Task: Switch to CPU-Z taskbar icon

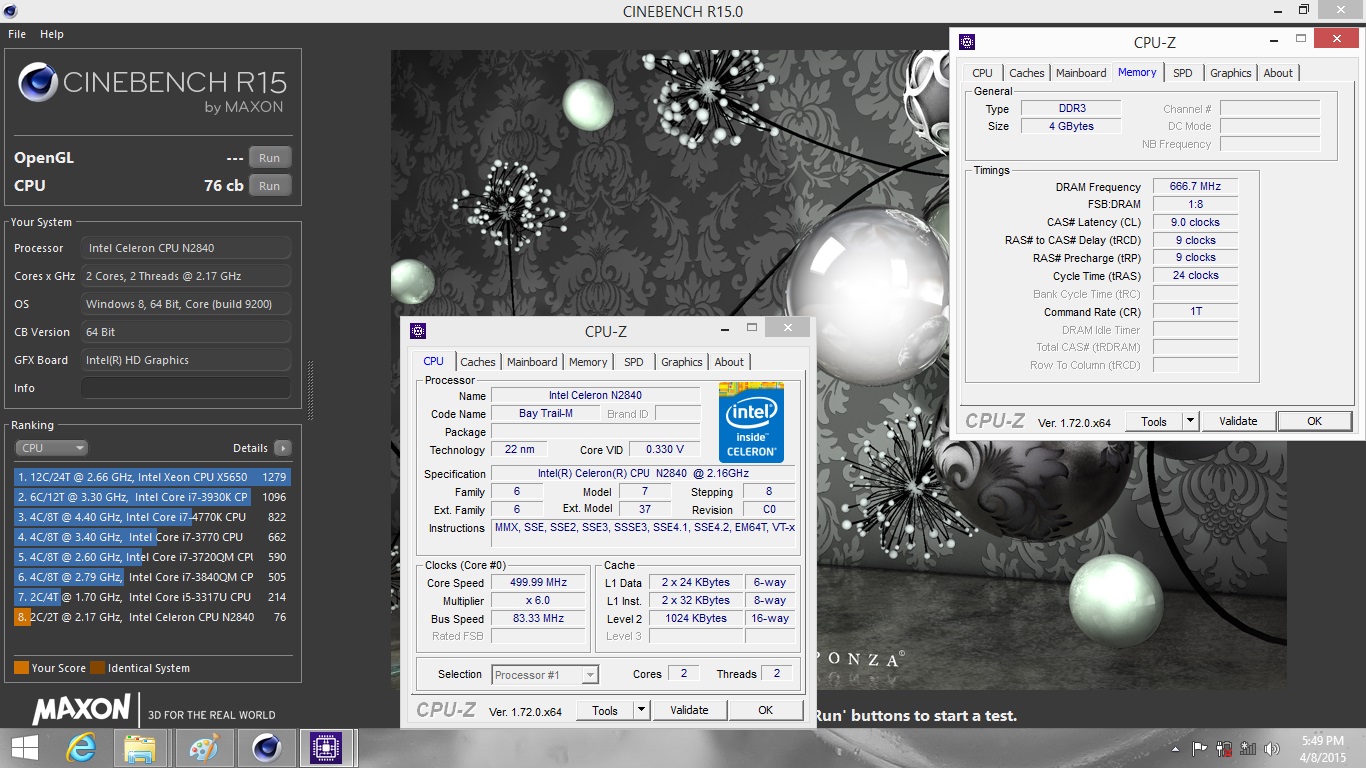Action: [327, 748]
